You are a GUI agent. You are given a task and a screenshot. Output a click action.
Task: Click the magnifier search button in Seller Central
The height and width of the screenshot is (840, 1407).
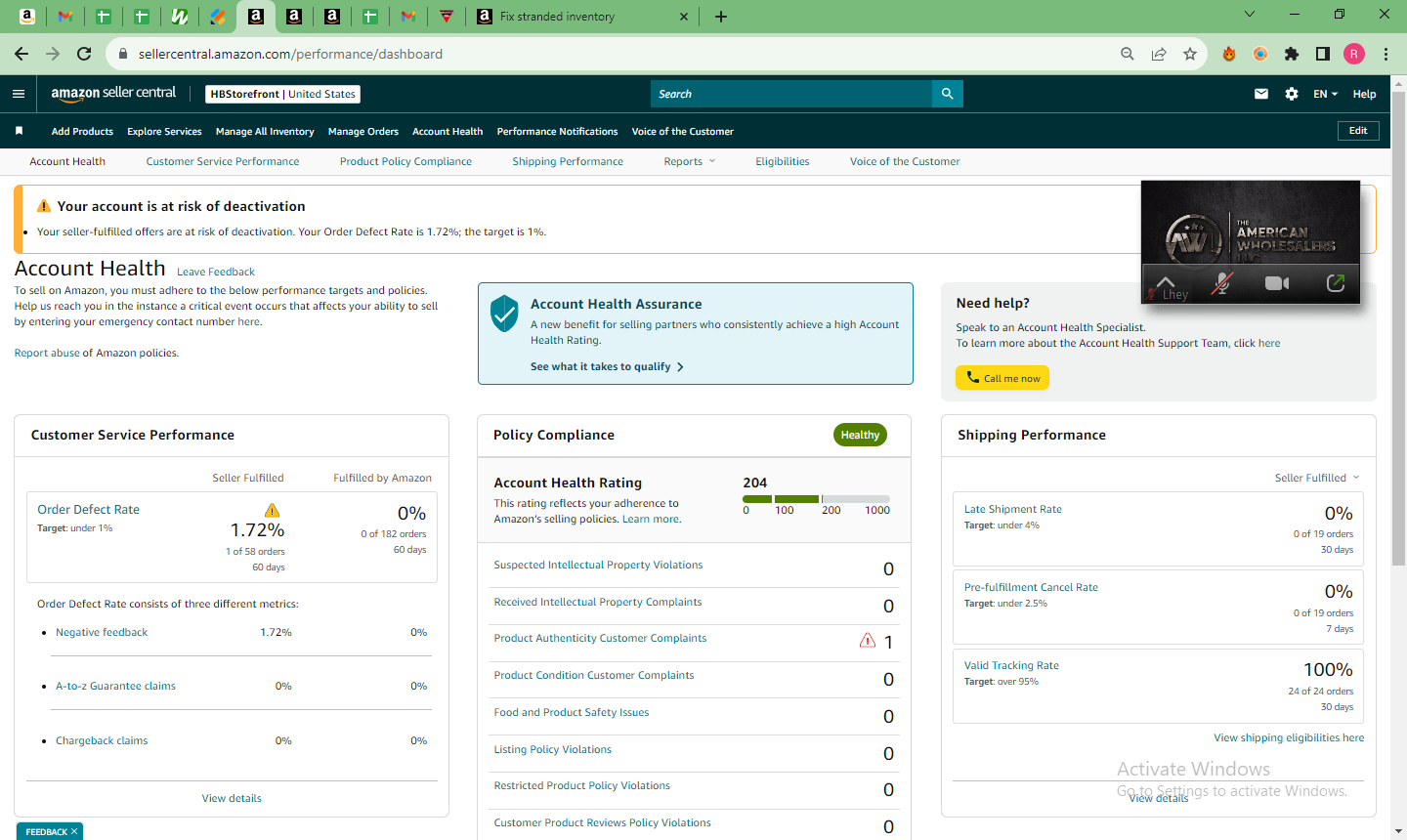(947, 94)
